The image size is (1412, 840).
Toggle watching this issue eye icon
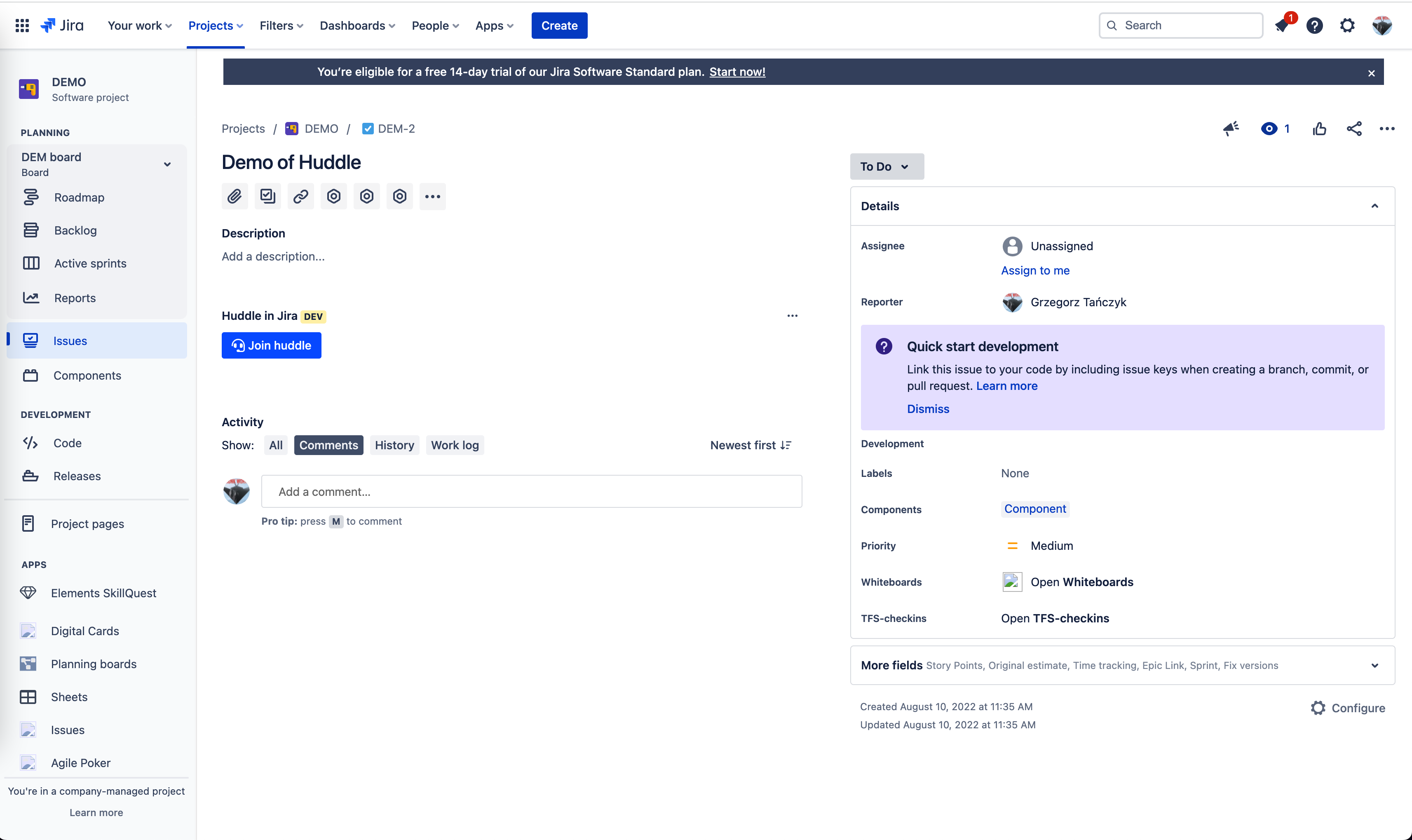point(1269,129)
